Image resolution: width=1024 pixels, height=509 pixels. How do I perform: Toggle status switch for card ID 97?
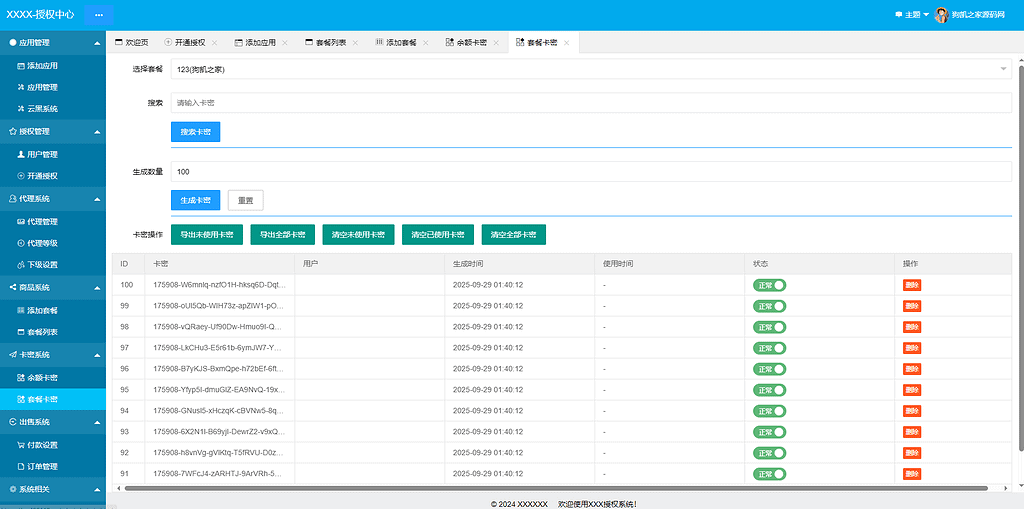[x=769, y=348]
